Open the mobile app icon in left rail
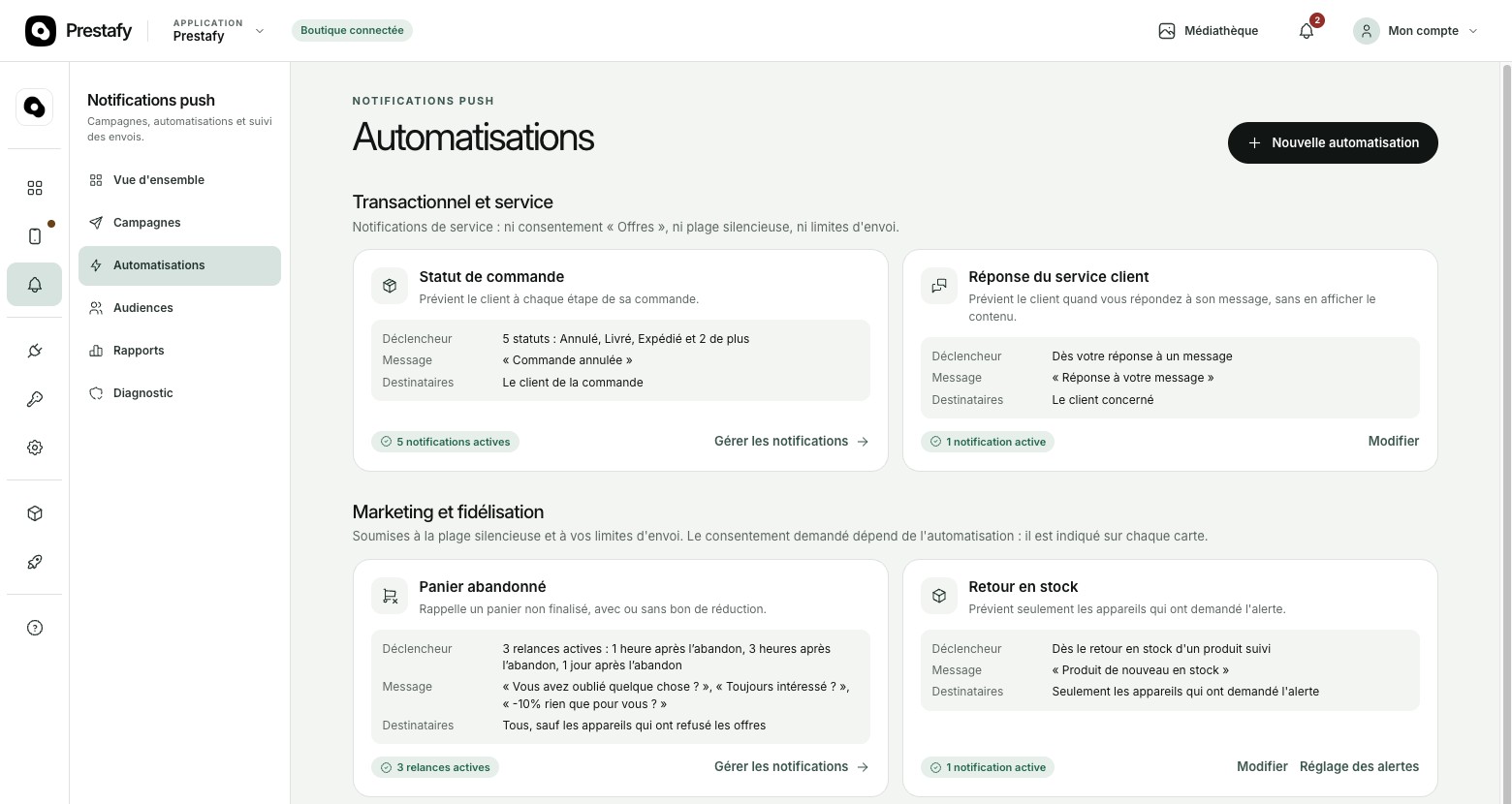Viewport: 1512px width, 804px height. click(35, 236)
